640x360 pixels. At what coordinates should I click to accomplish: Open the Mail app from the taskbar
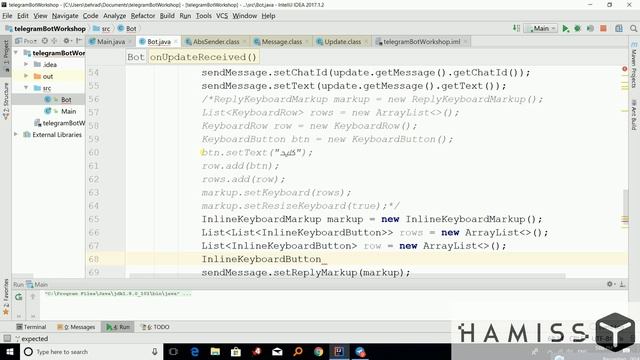tap(277, 351)
